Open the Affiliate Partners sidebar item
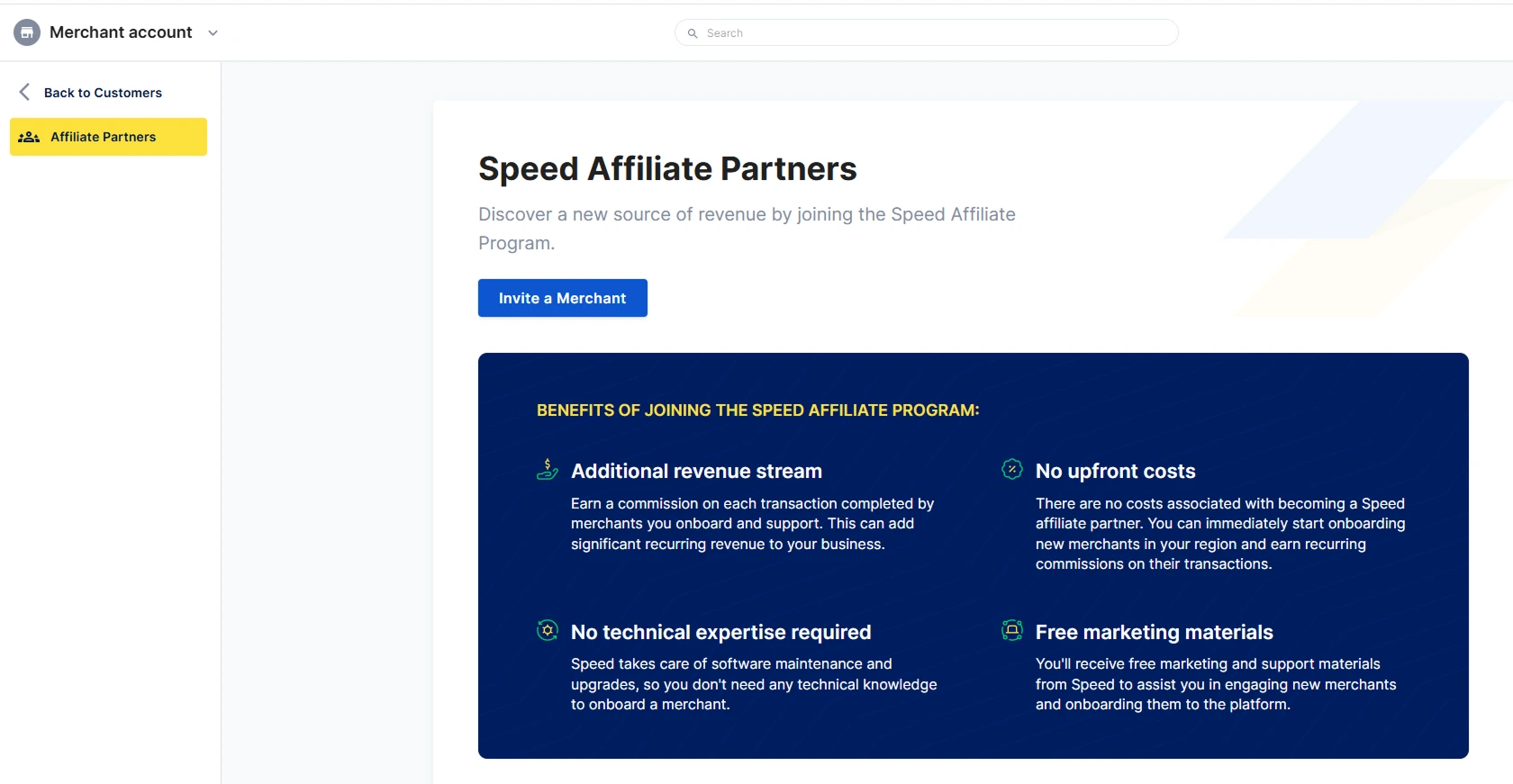1513x784 pixels. (x=108, y=137)
